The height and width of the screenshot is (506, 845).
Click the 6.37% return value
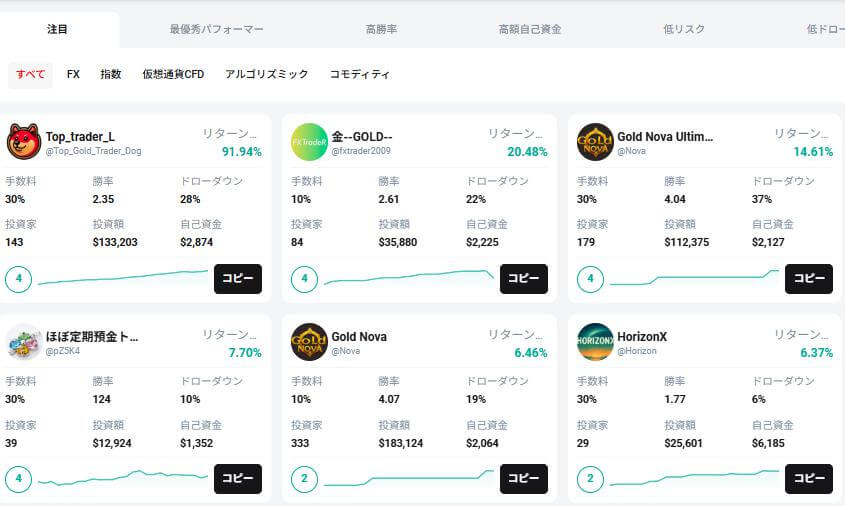coord(817,352)
